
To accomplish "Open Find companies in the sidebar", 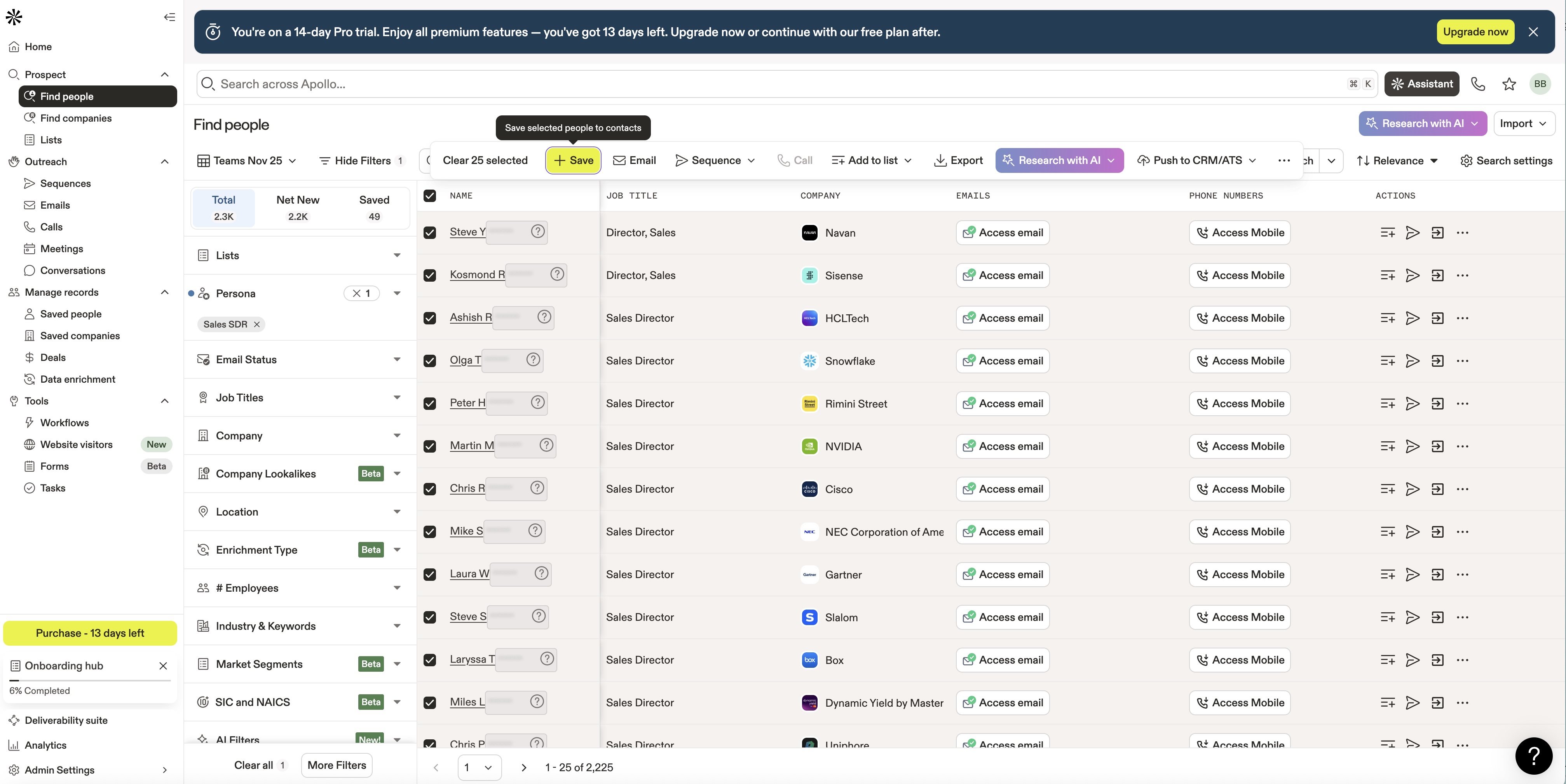I will coord(76,118).
